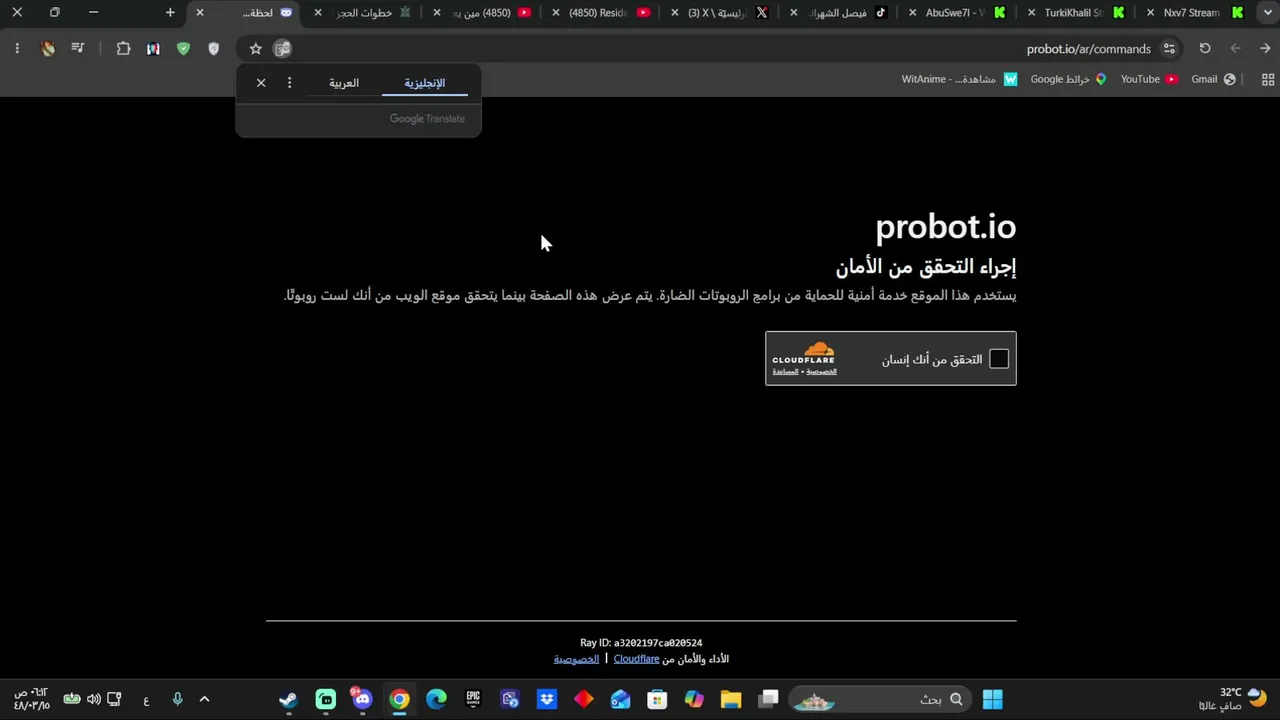This screenshot has height=720, width=1280.
Task: Check the Cloudflare human verification checkbox
Action: point(999,359)
